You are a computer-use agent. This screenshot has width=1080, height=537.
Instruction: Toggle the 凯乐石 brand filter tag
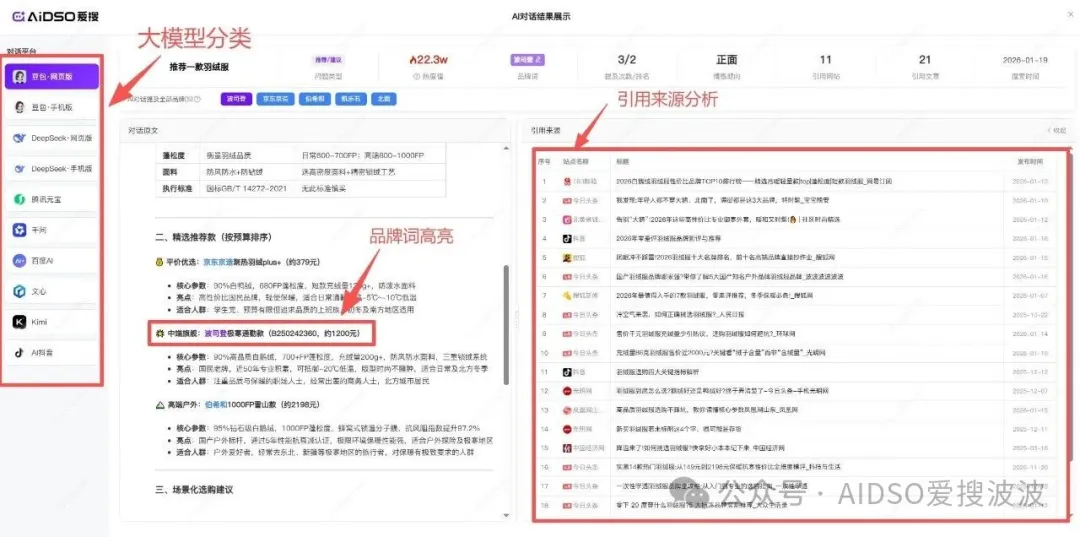pos(350,99)
